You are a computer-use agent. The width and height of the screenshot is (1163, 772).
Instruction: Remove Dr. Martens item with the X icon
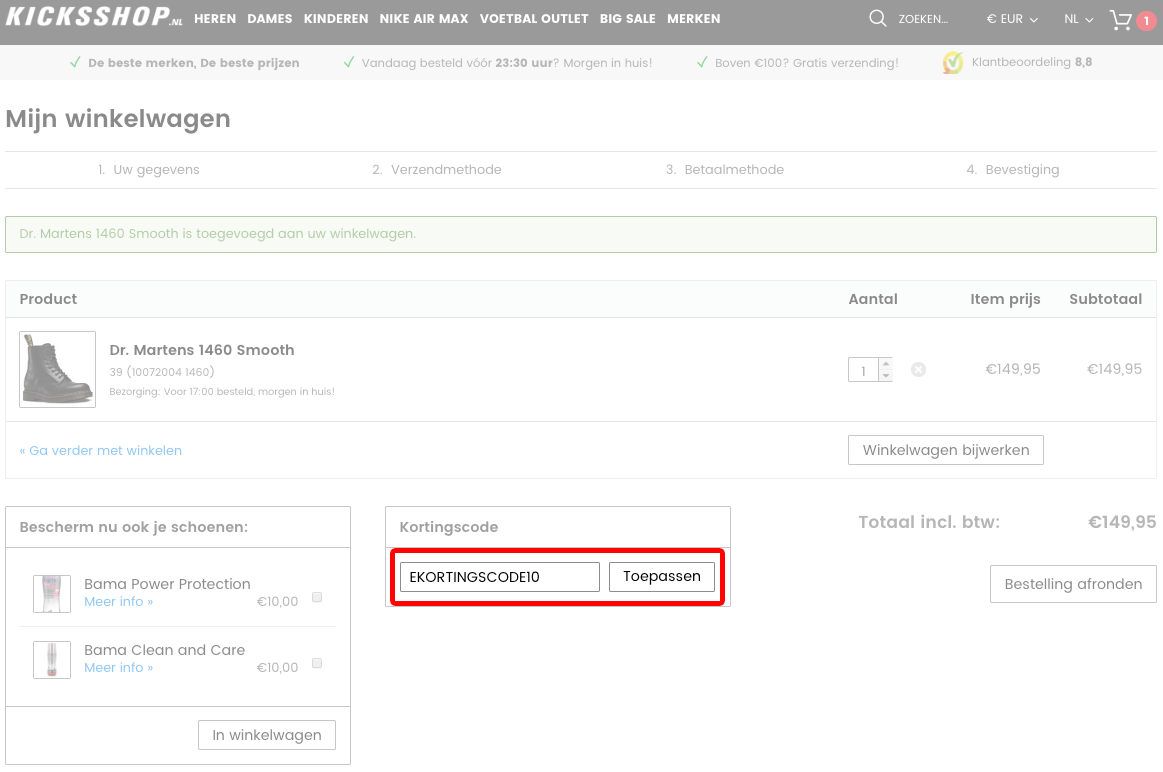coord(918,369)
